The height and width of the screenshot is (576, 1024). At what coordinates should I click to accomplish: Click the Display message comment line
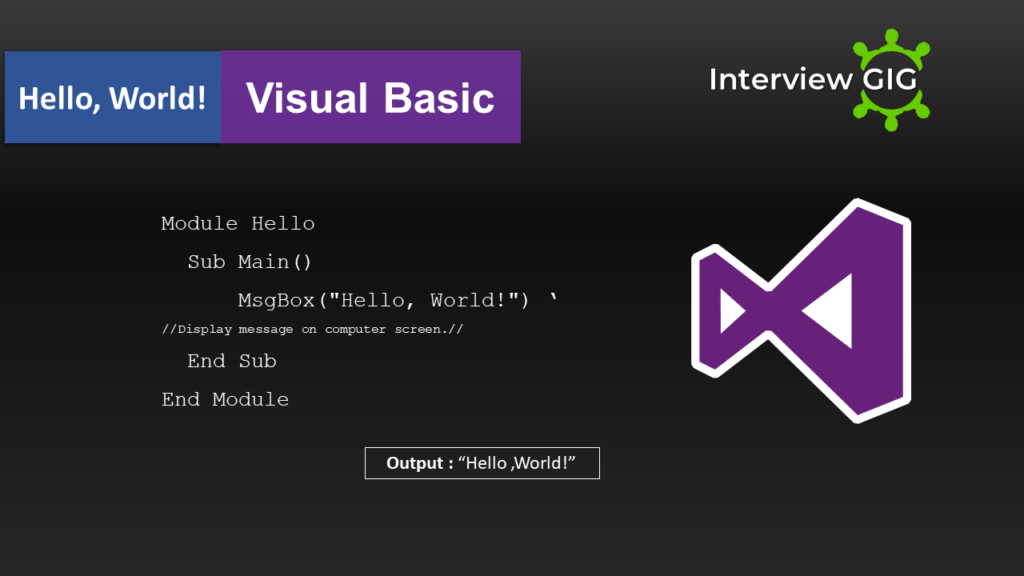point(313,329)
